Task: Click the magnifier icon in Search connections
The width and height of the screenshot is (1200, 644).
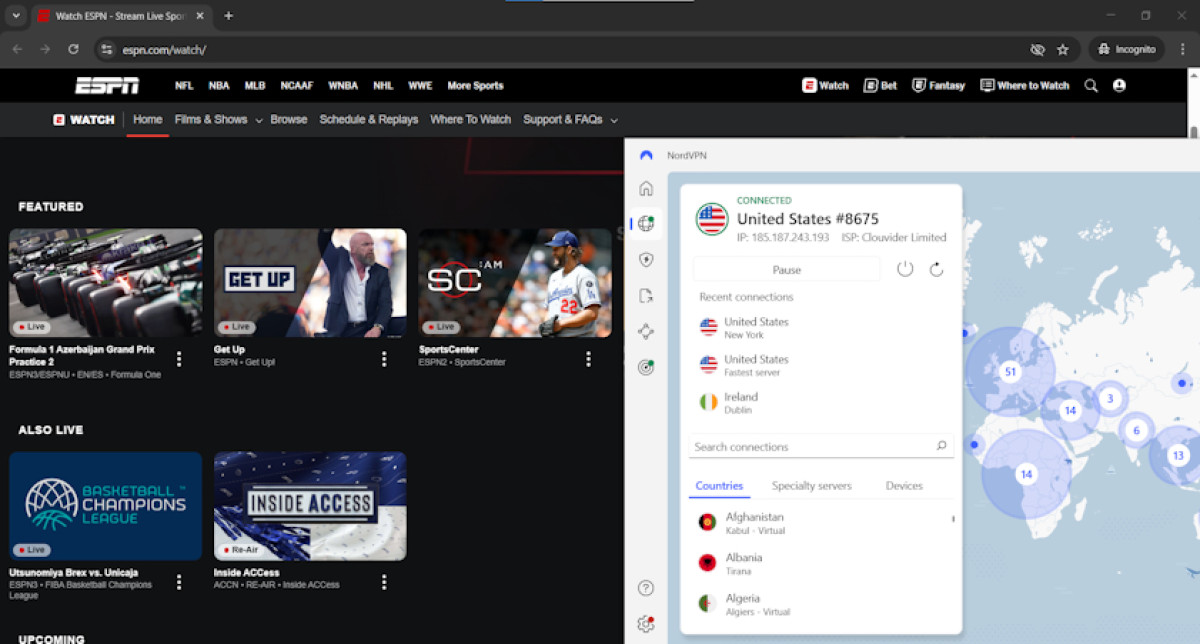Action: [x=941, y=446]
